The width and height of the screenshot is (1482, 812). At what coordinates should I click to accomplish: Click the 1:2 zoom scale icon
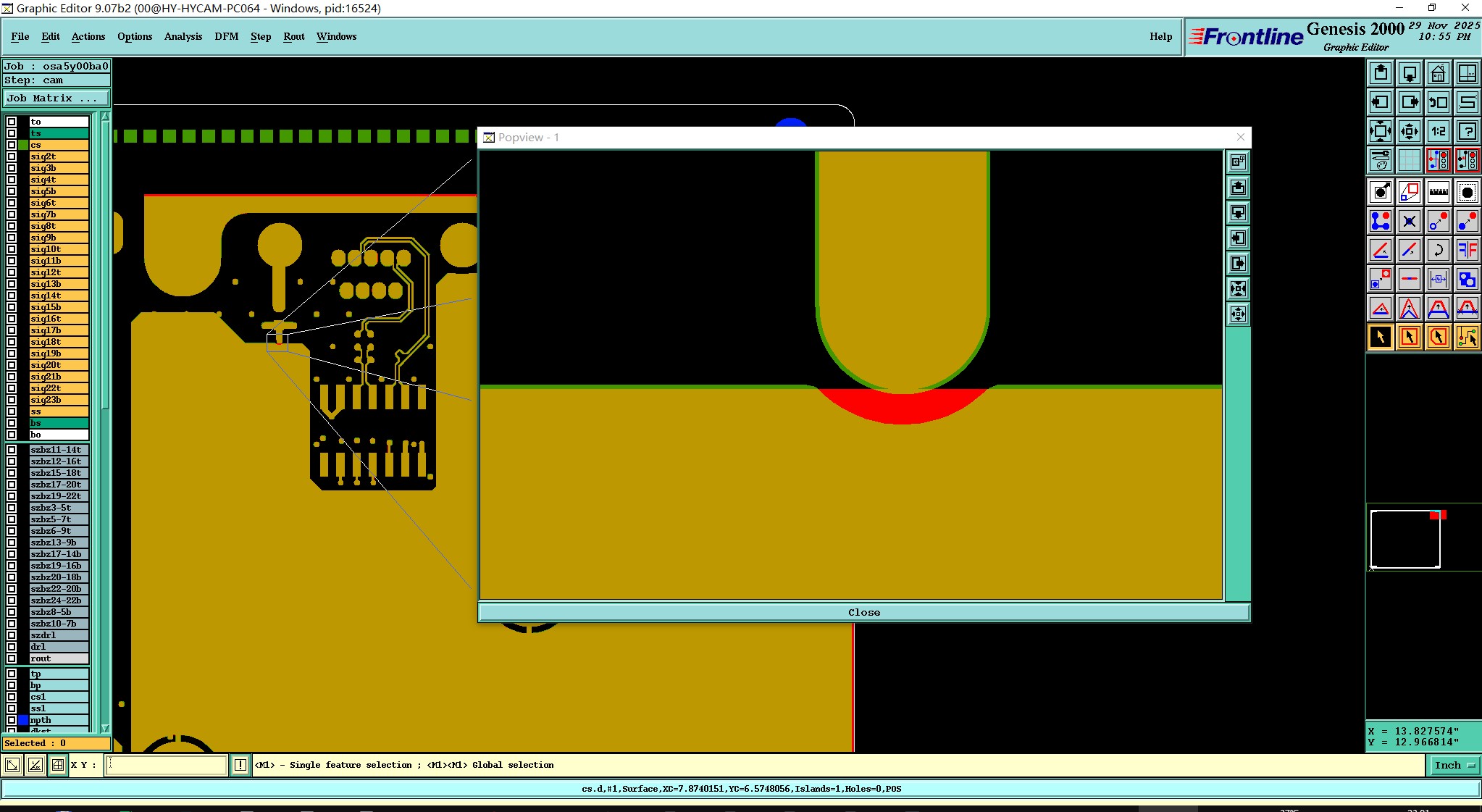point(1438,131)
